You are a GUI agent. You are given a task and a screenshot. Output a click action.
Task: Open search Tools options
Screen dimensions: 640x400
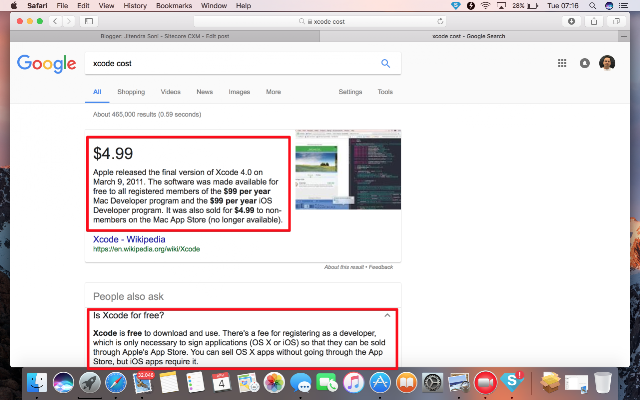point(385,92)
